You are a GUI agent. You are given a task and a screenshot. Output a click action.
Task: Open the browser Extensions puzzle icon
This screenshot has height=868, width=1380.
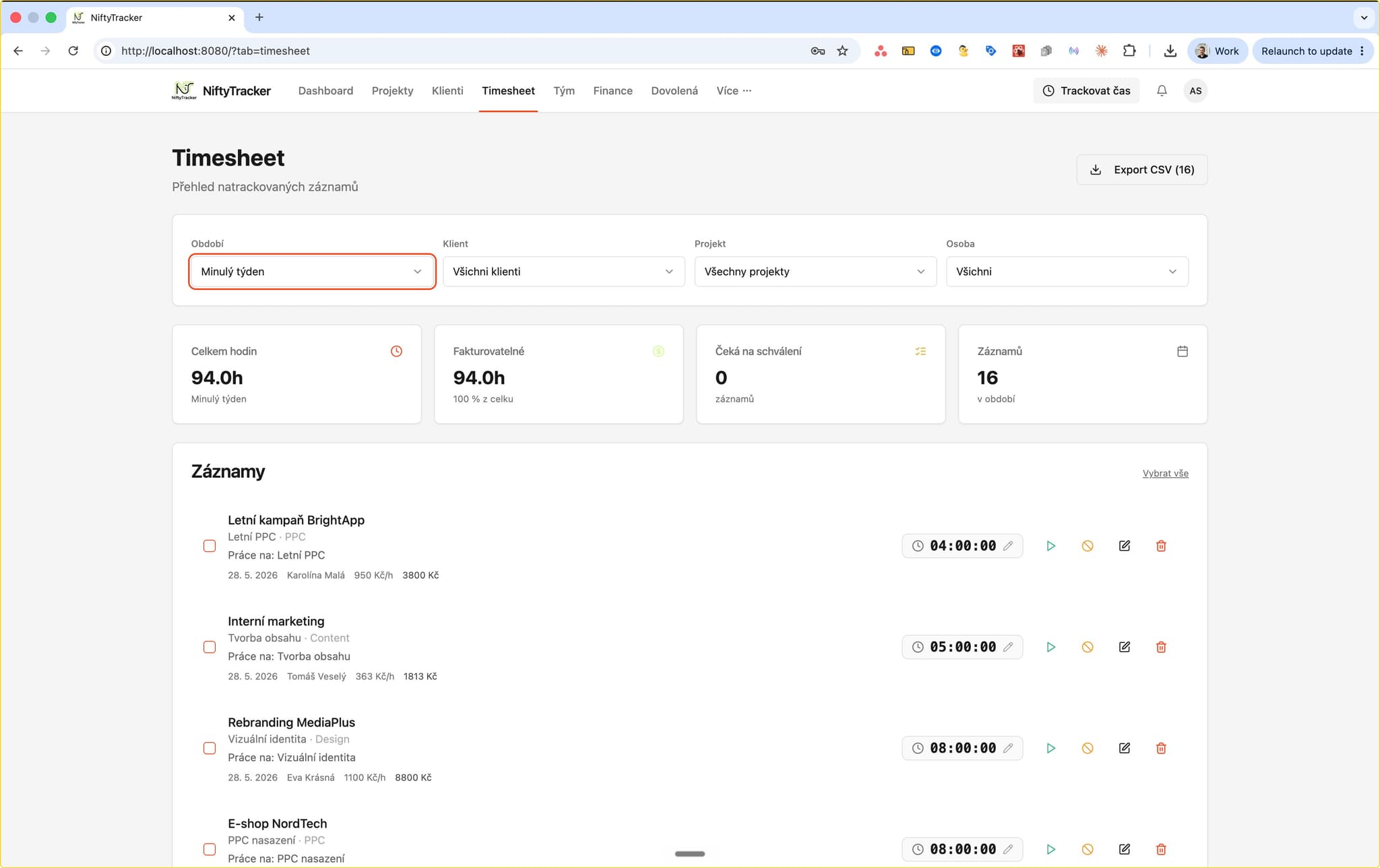coord(1129,51)
